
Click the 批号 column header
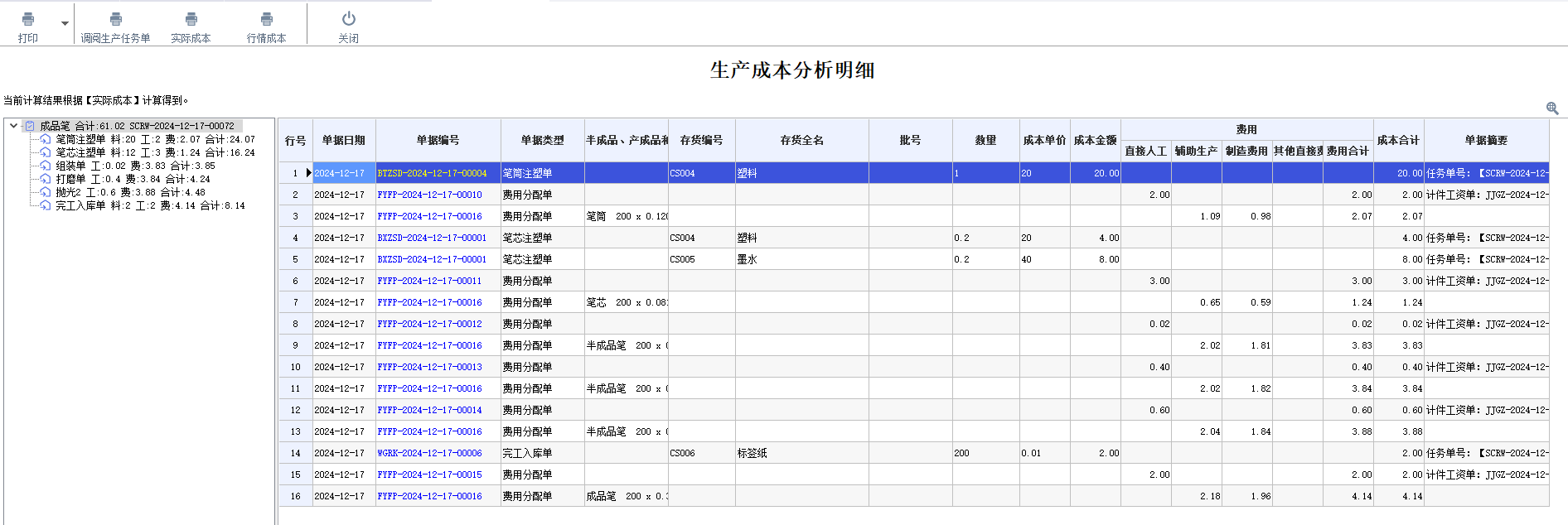pos(911,141)
